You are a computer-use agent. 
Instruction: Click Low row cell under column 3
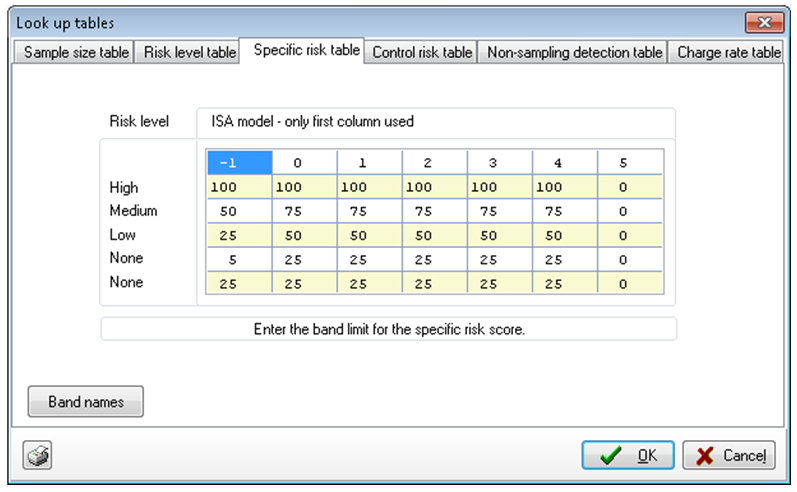500,235
